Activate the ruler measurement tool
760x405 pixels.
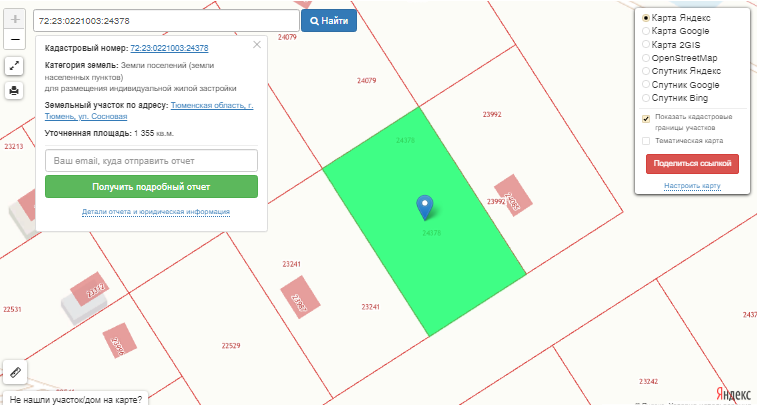15,372
